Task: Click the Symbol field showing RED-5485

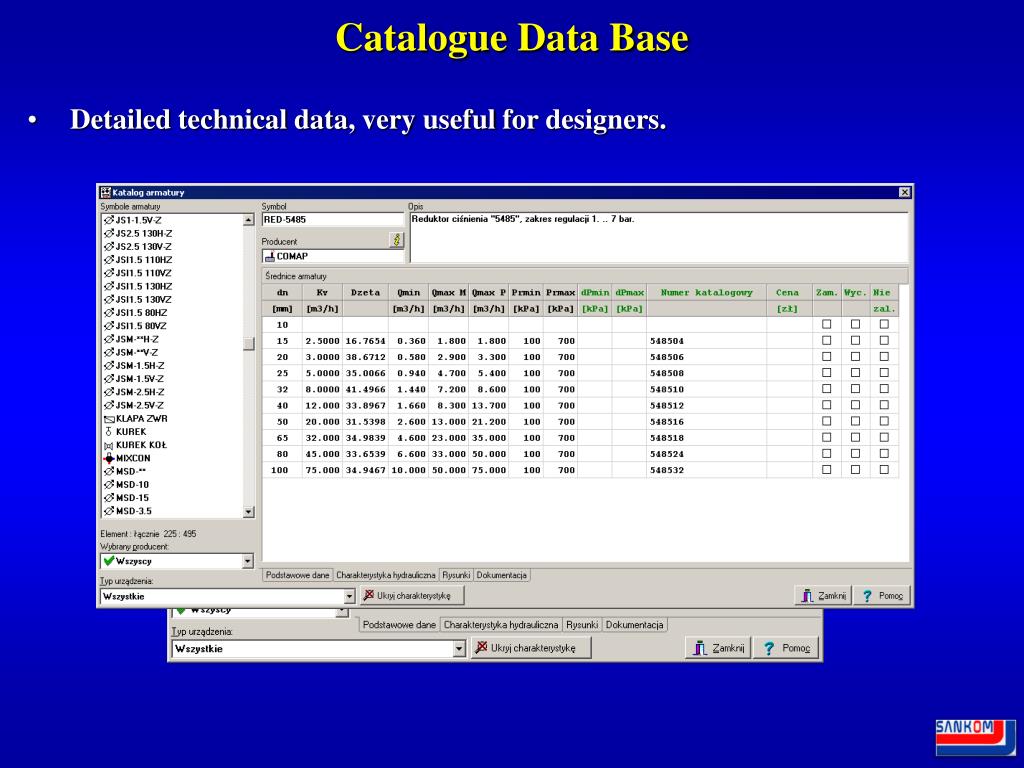Action: coord(333,219)
